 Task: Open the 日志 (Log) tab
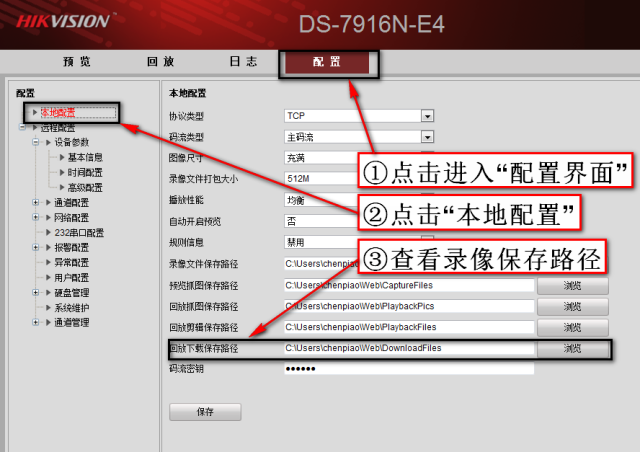[x=243, y=62]
